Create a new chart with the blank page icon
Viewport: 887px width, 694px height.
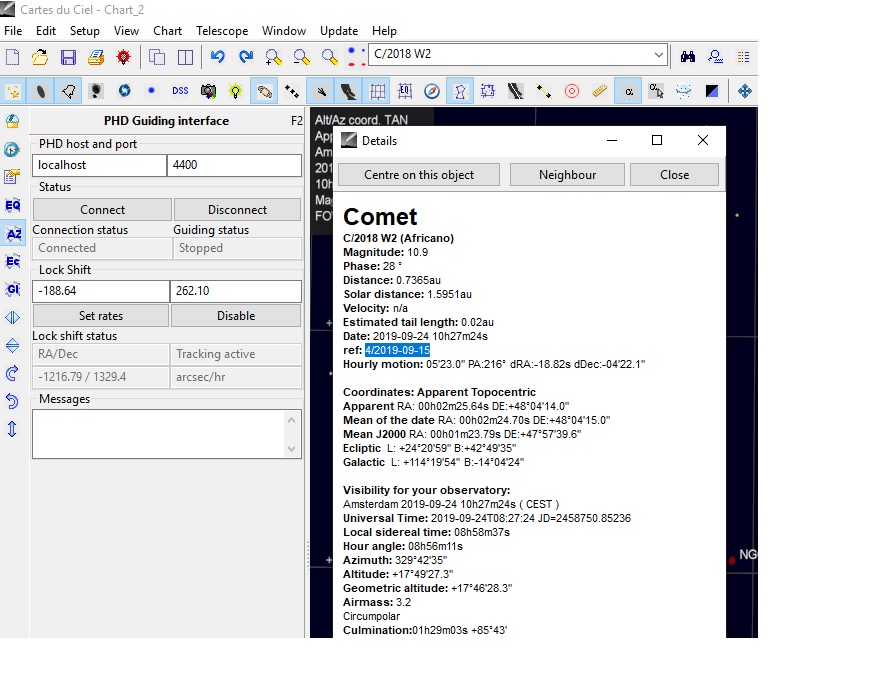12,57
